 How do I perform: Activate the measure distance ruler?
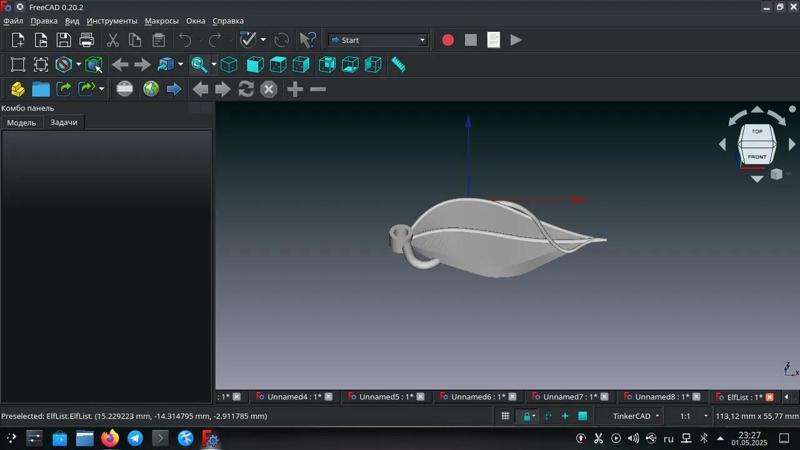tap(398, 65)
